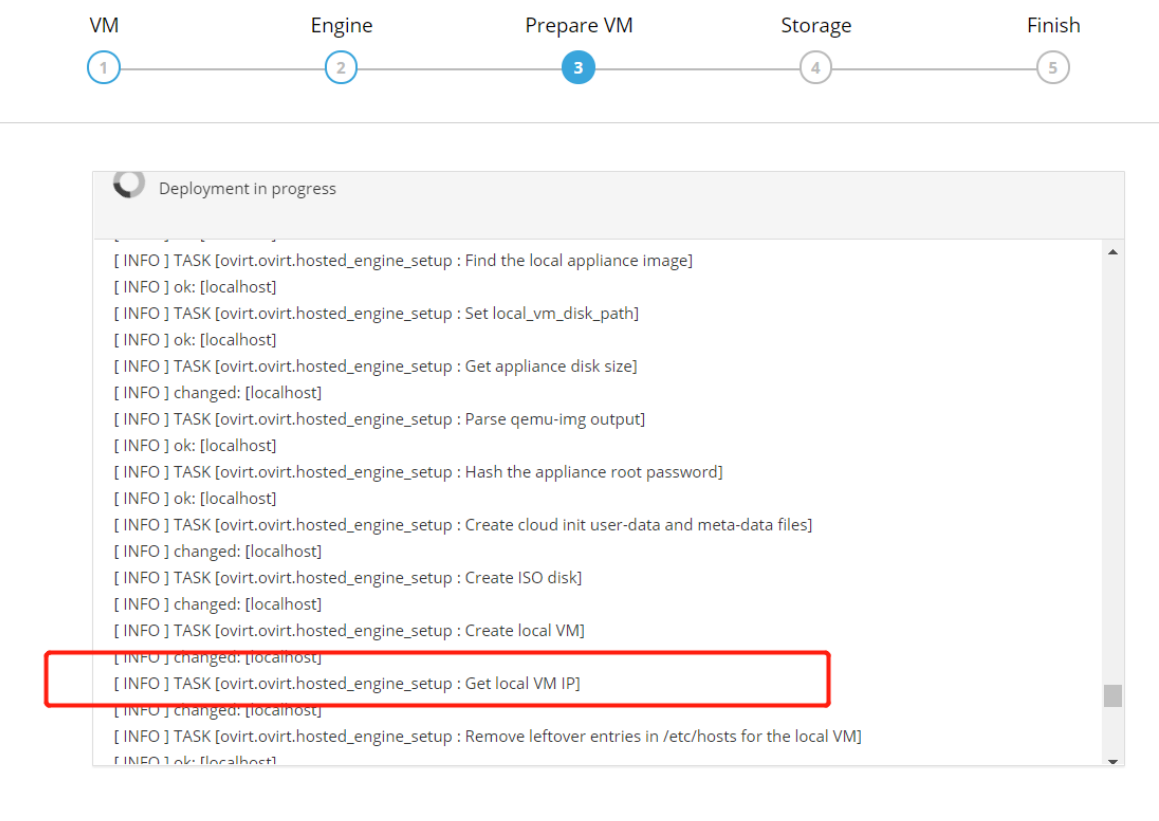Click the step 1 circle for VM
The image size is (1159, 821).
(x=104, y=69)
